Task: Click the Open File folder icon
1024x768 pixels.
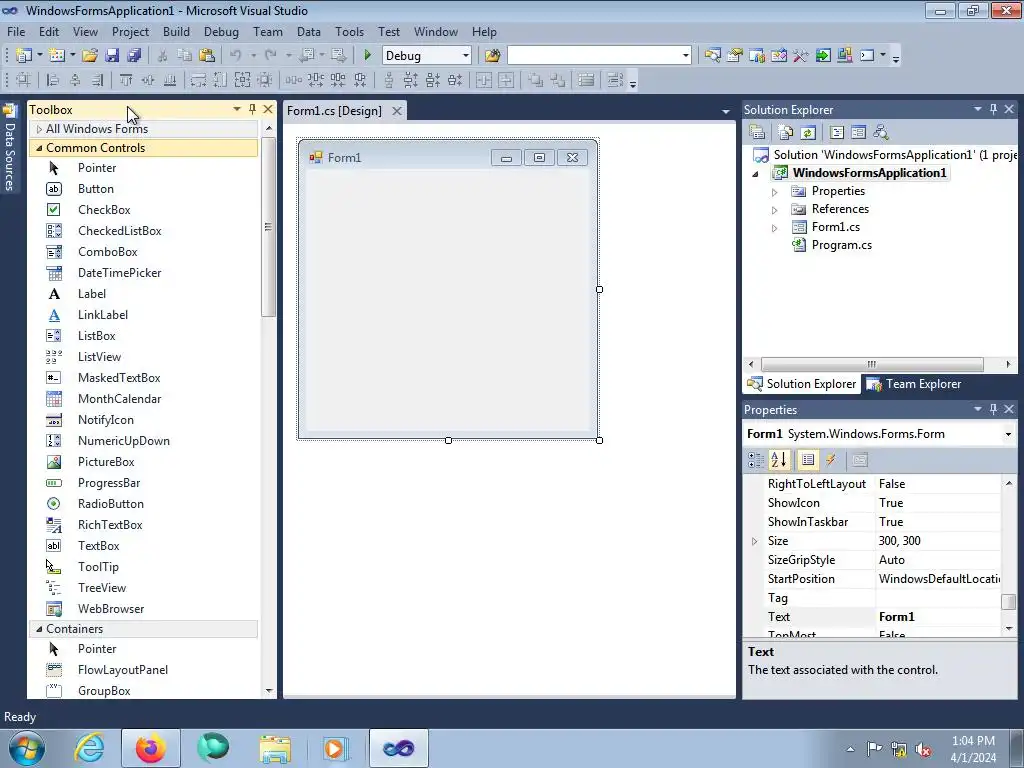Action: 90,56
